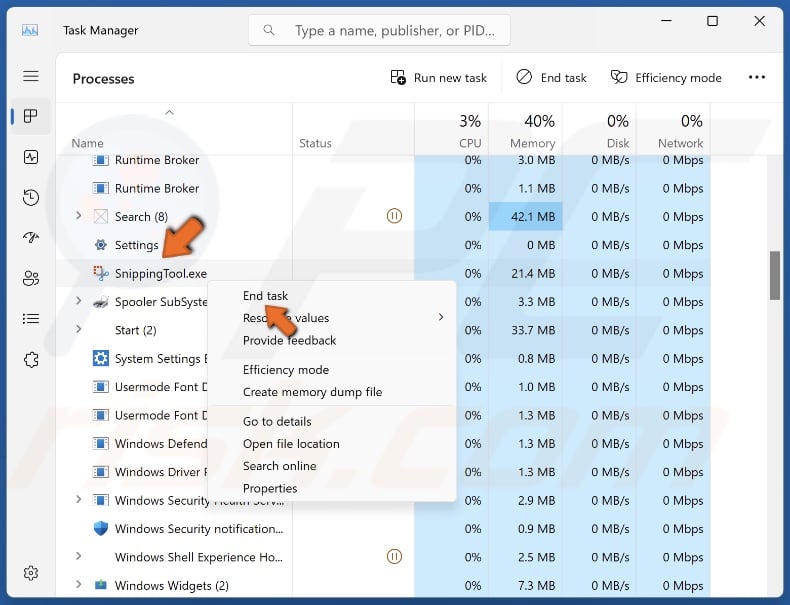
Task: Click the Settings process gear icon
Action: point(101,245)
